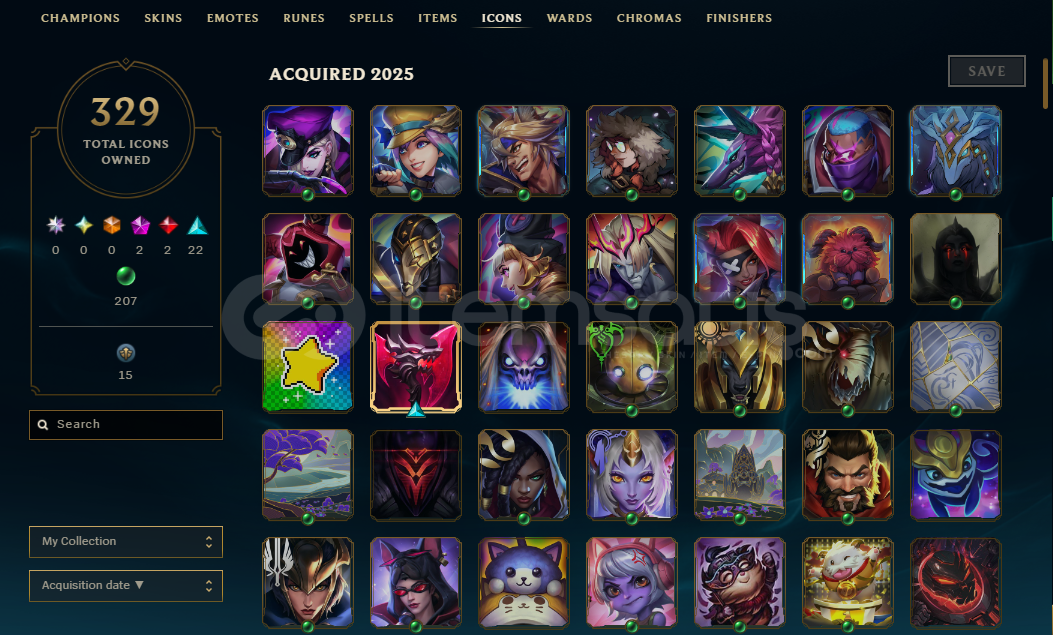Select the golden Azir helmet icon
Screen dimensions: 1053x635
[x=739, y=367]
